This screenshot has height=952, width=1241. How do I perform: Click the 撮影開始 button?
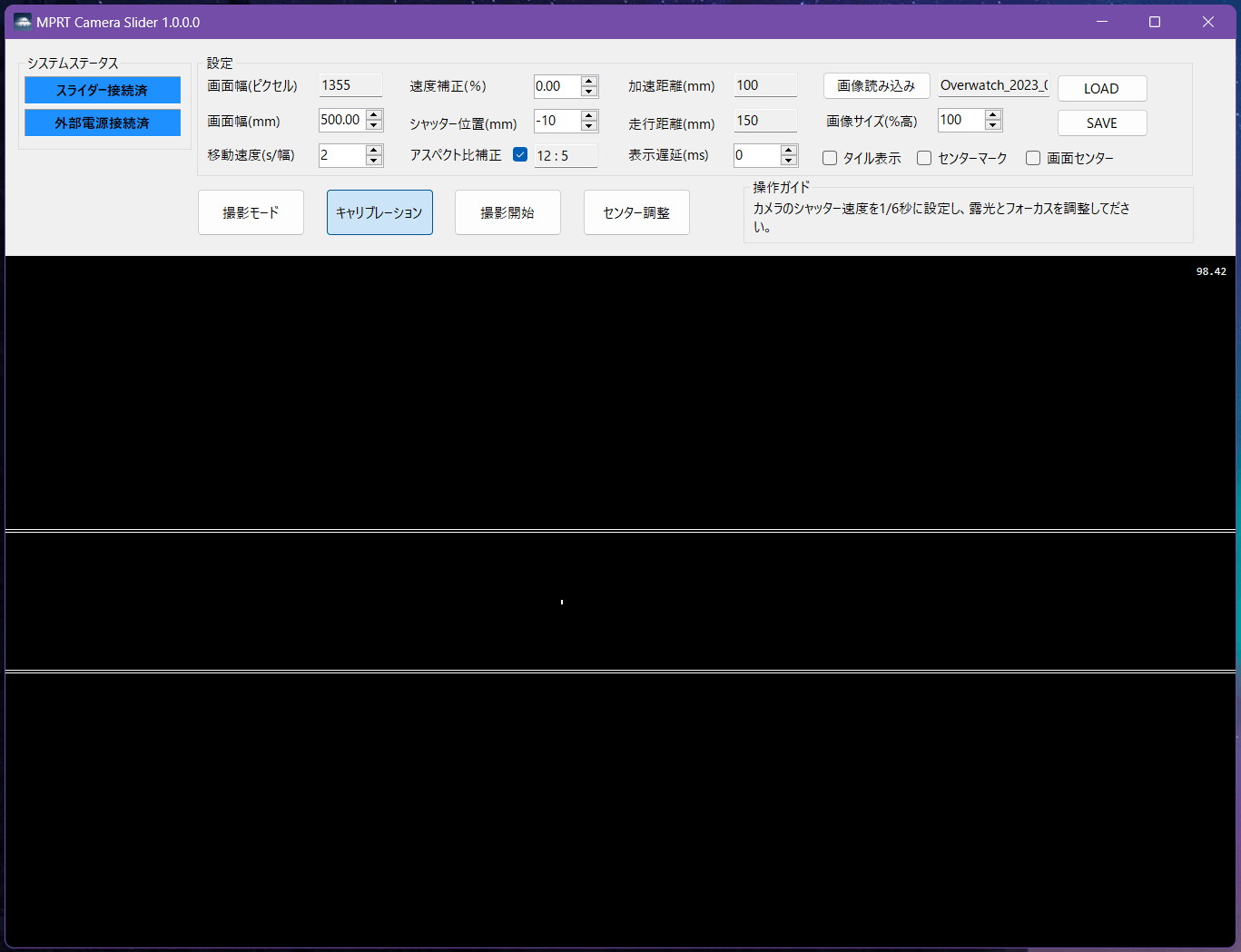coord(507,212)
